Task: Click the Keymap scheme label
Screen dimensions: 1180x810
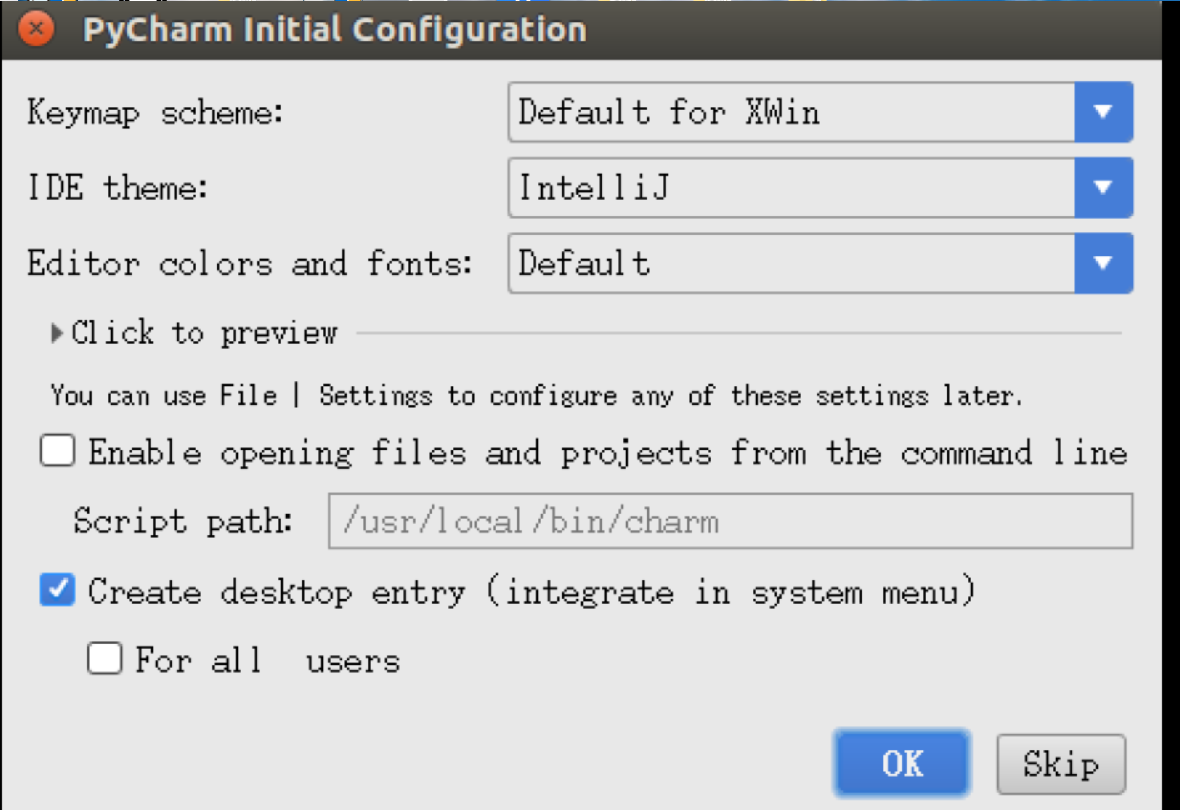Action: (x=156, y=113)
